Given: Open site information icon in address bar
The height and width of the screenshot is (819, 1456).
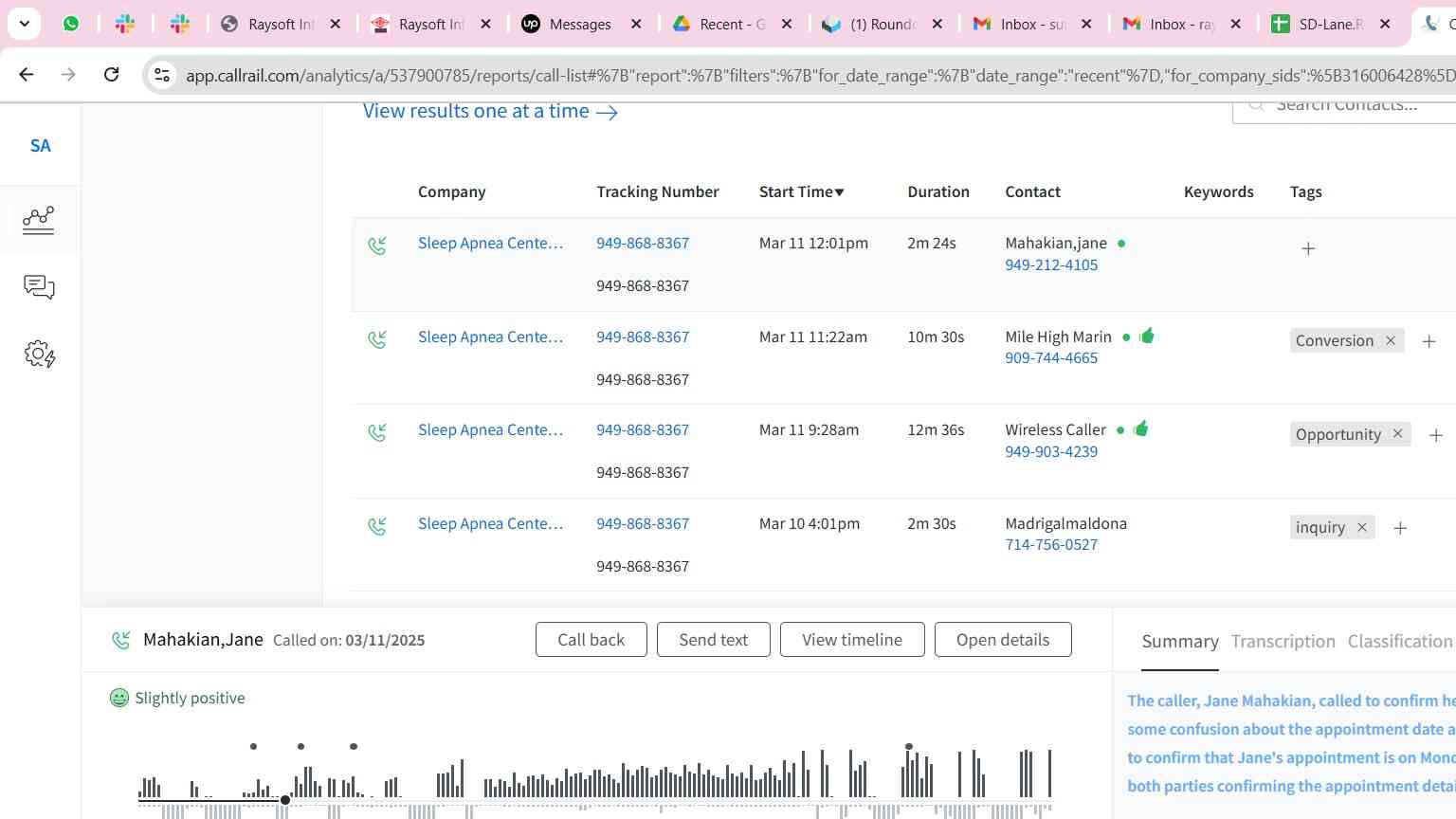Looking at the screenshot, I should coord(162,75).
